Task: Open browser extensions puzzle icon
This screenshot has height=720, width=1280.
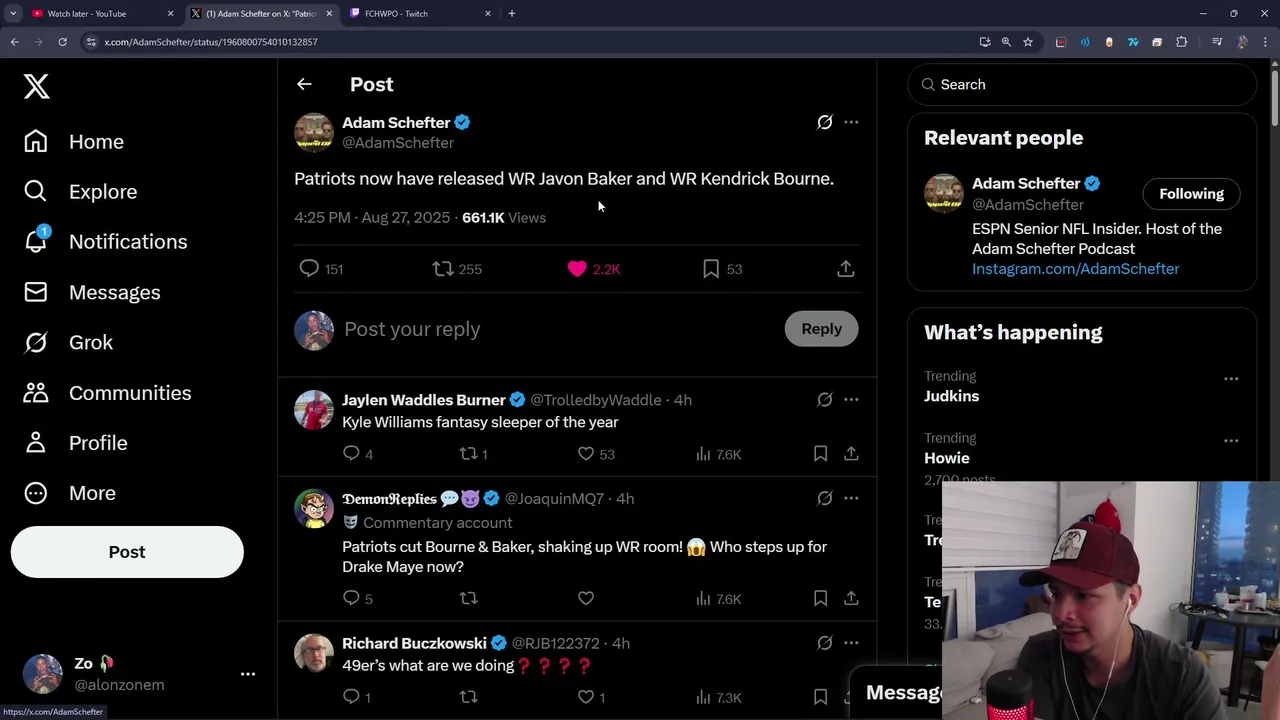Action: [1182, 42]
